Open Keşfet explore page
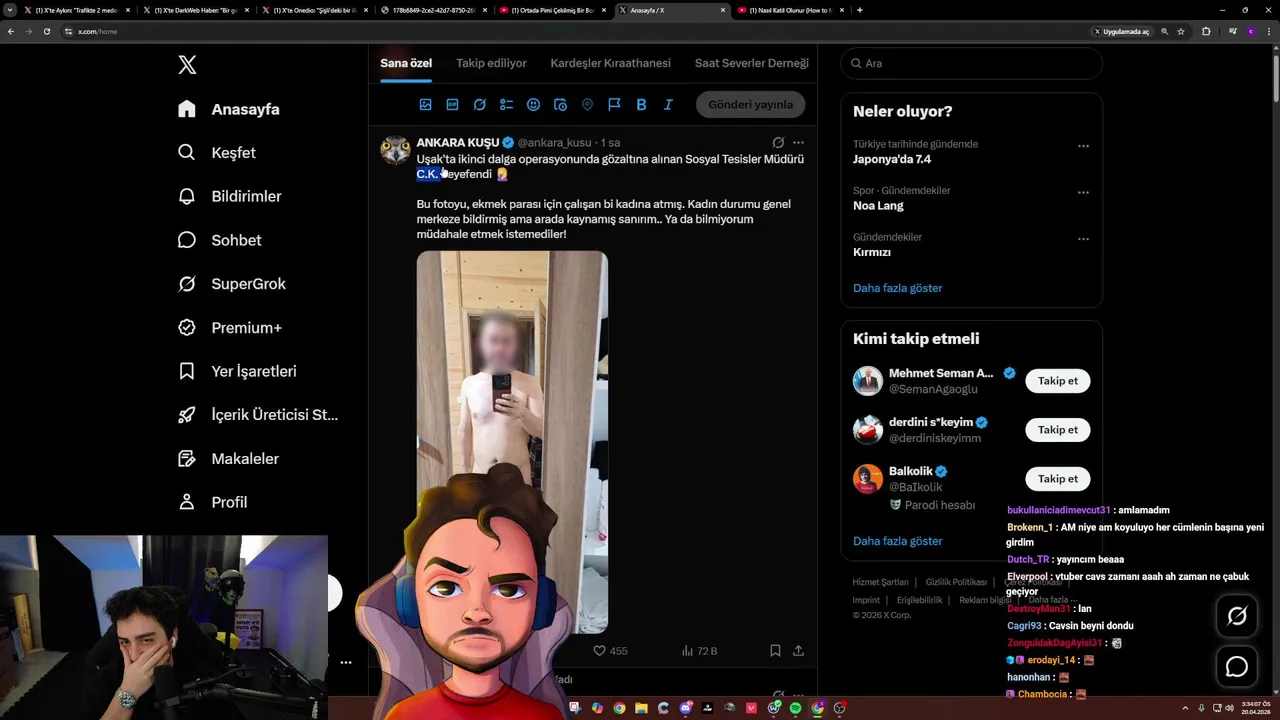Screen dimensions: 1280x720 tap(216, 153)
